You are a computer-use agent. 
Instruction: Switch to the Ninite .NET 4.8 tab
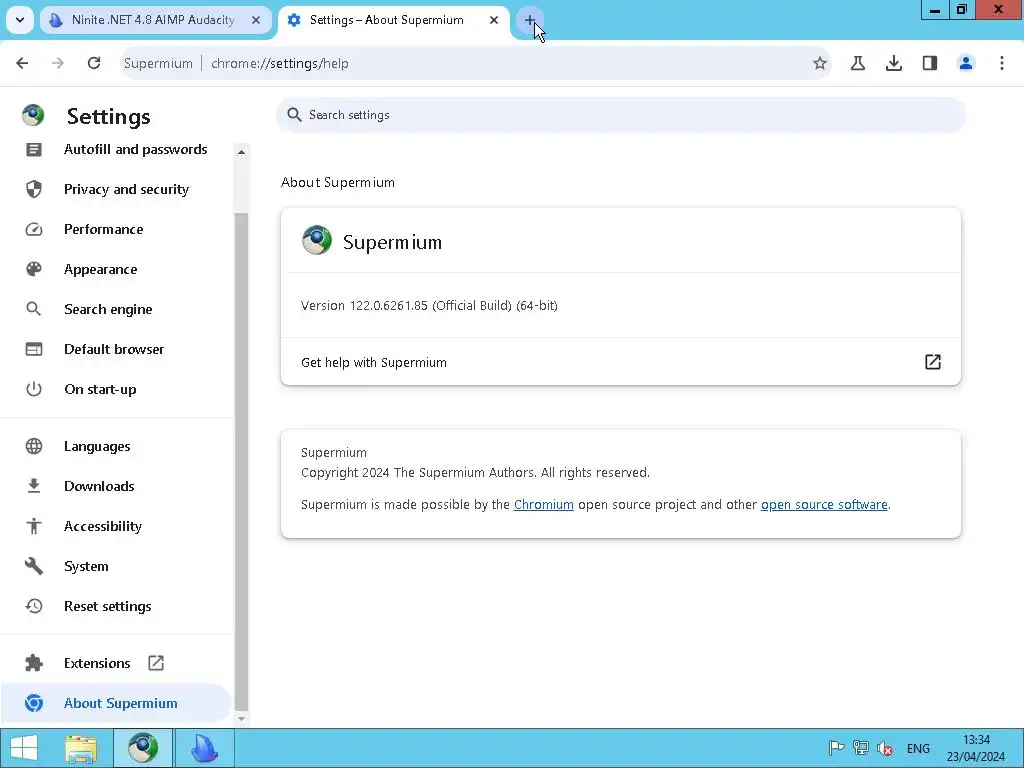coord(153,20)
